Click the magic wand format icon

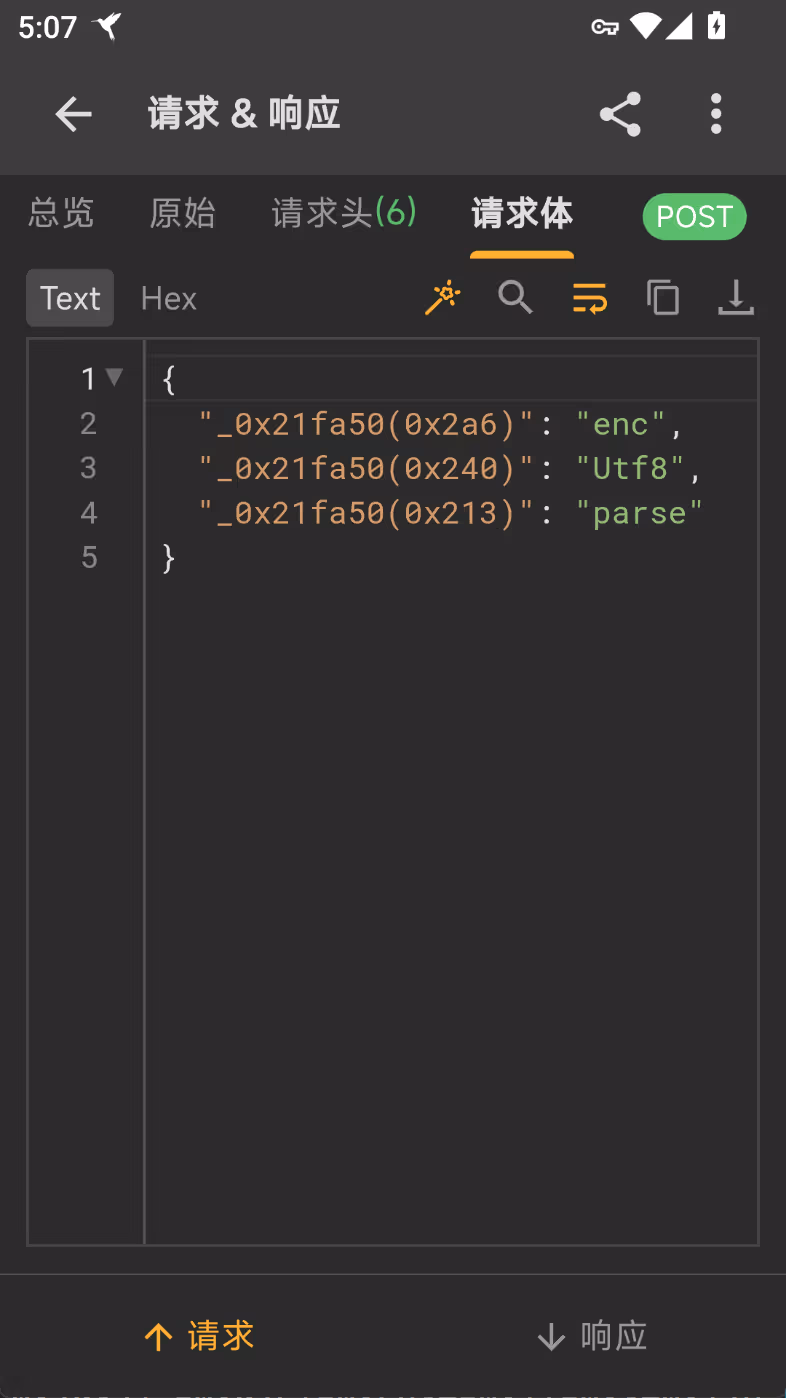click(x=443, y=298)
